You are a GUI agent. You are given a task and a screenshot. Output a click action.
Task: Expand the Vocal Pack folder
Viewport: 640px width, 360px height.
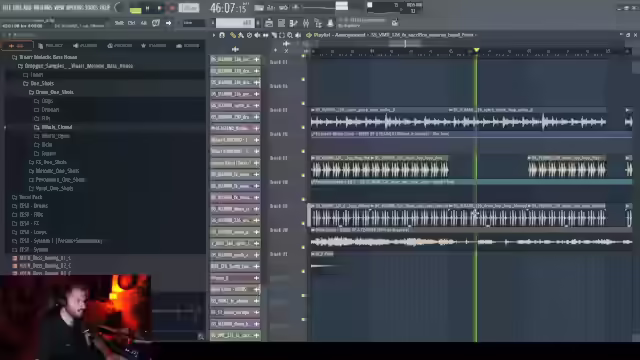[27, 197]
